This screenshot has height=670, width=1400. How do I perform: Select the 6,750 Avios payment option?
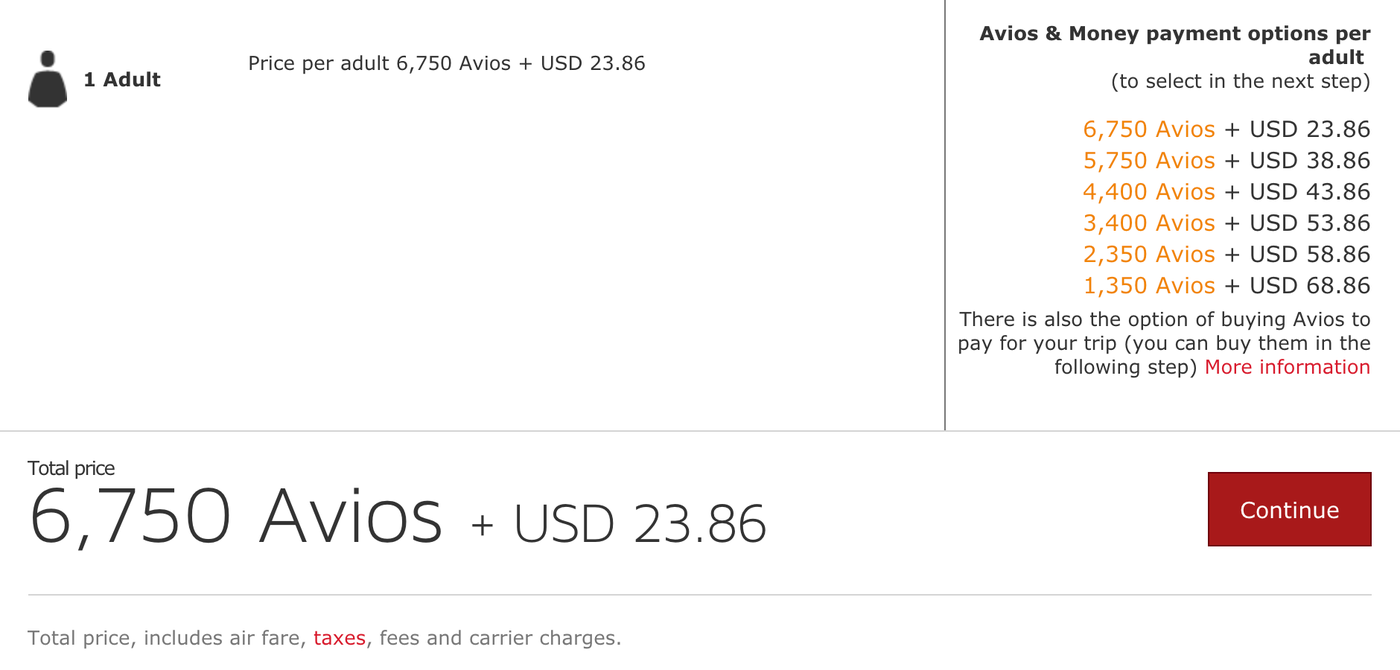pos(1148,129)
